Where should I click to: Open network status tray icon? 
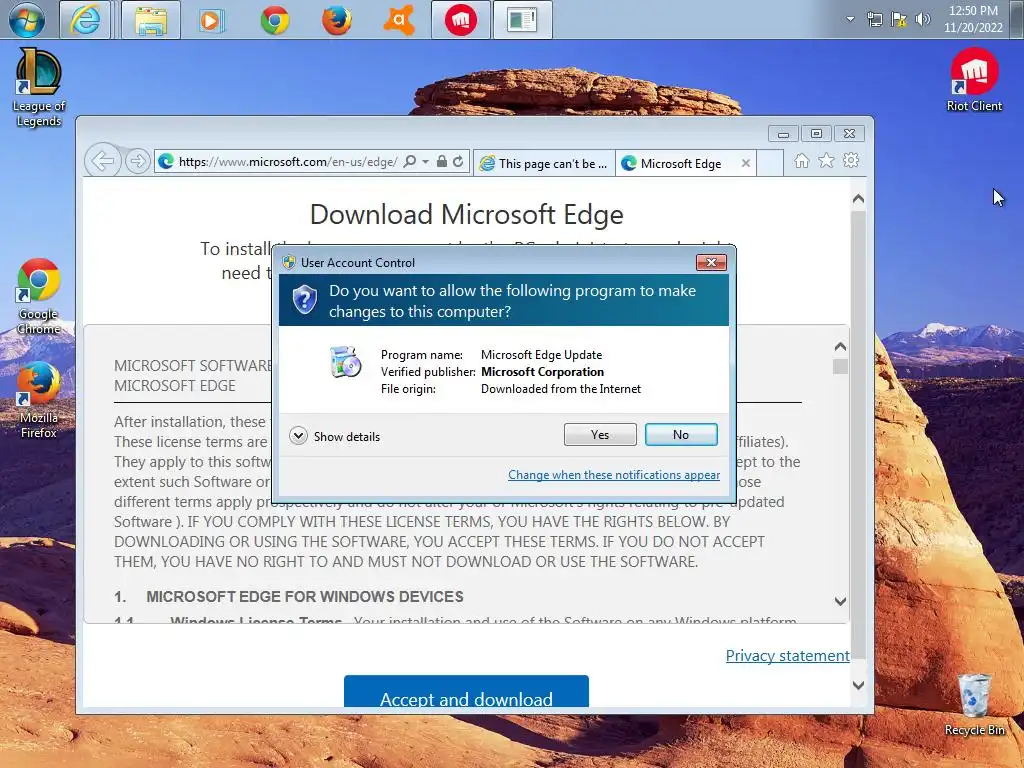click(x=874, y=20)
